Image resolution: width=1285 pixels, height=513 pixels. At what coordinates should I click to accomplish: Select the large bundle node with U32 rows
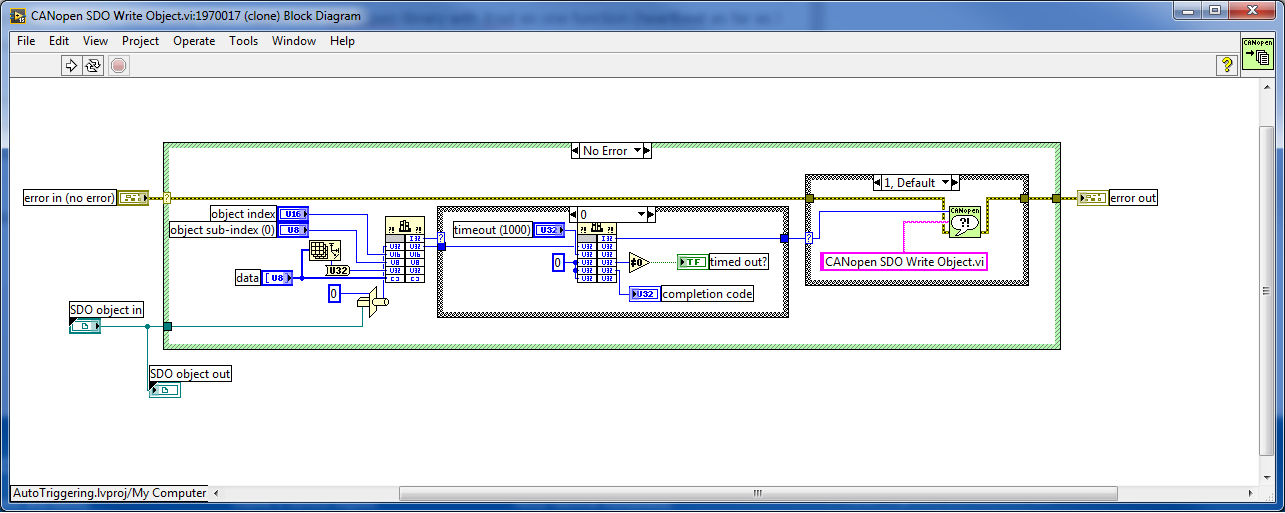tap(404, 249)
